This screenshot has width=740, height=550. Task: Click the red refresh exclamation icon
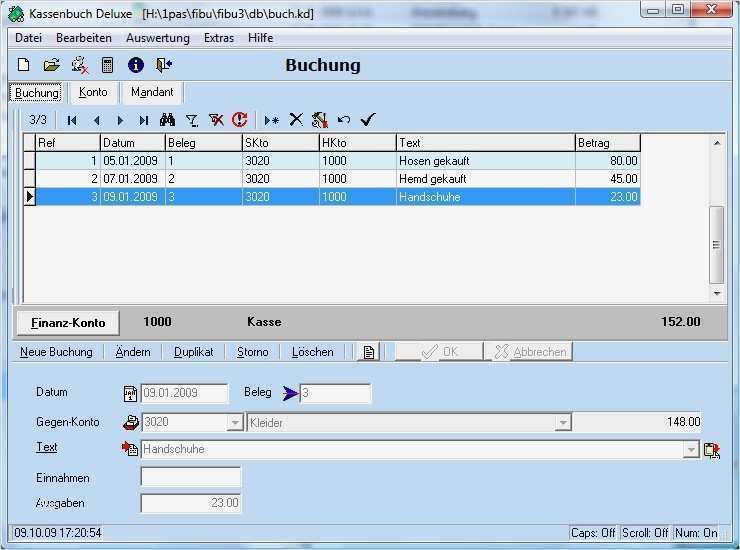point(240,119)
